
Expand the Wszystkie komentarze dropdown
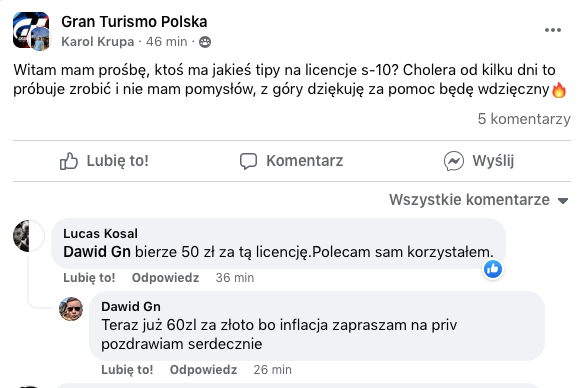478,200
